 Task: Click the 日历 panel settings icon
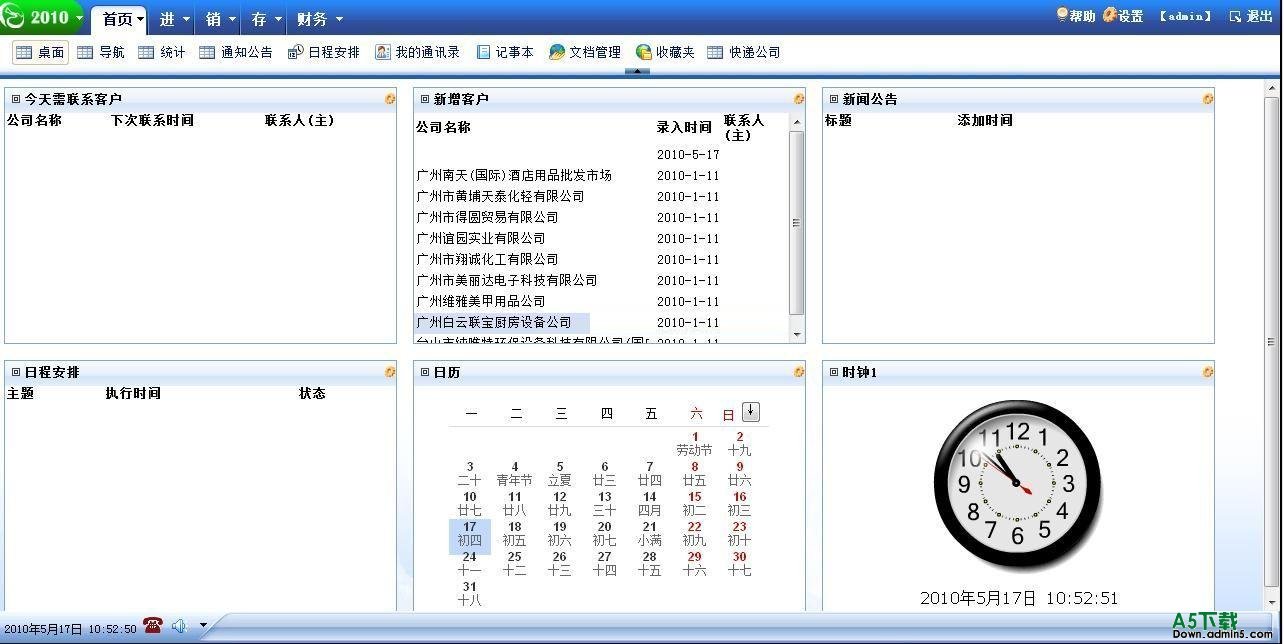(799, 372)
